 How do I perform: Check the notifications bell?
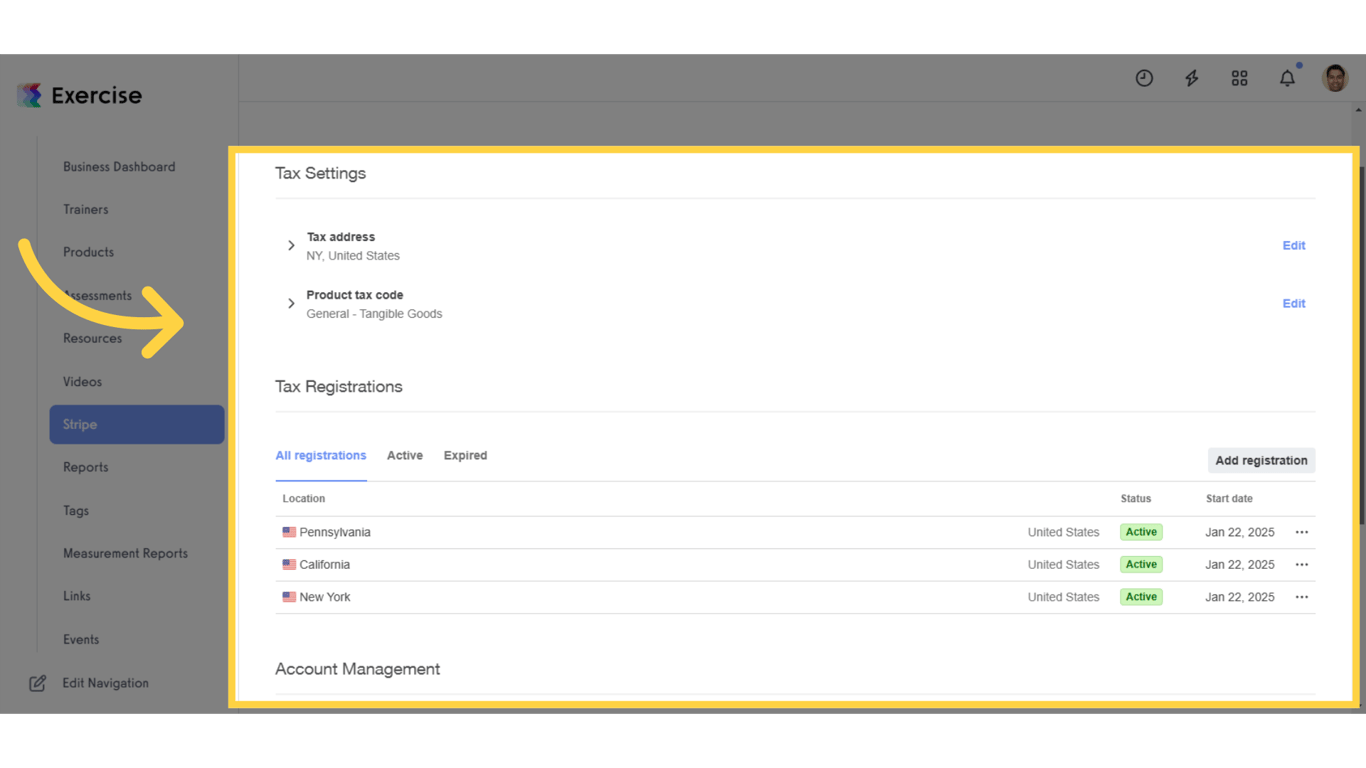pos(1287,77)
